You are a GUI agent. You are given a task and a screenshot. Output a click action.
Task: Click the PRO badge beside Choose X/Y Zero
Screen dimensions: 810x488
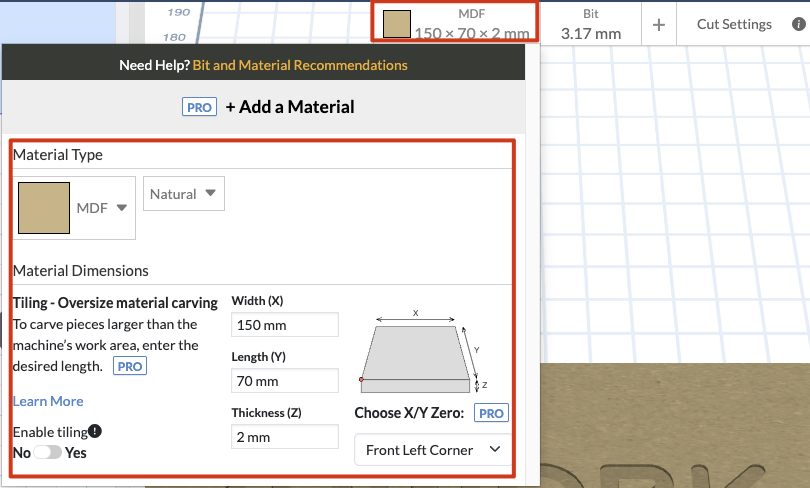click(x=491, y=413)
